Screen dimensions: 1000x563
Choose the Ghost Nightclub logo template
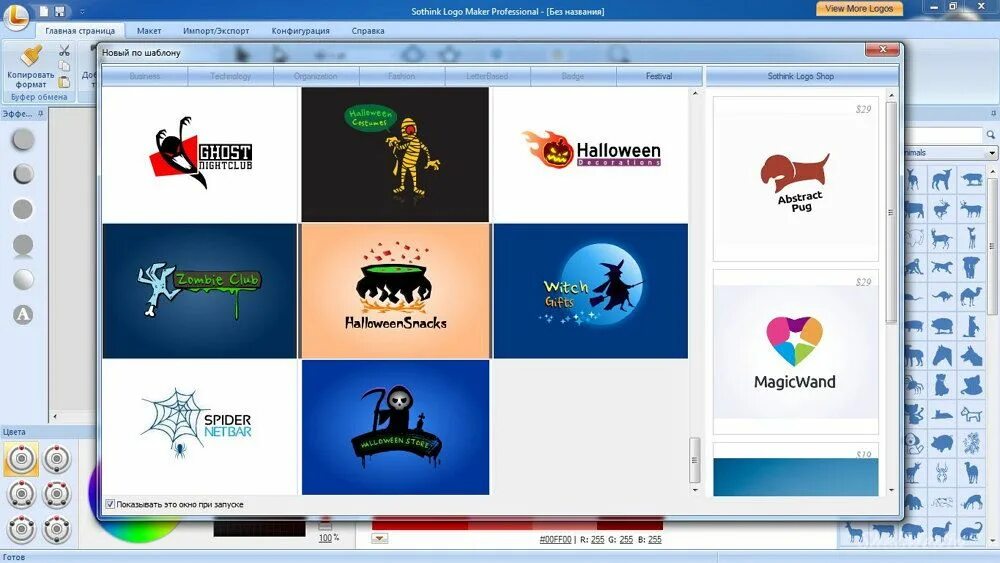pos(200,154)
